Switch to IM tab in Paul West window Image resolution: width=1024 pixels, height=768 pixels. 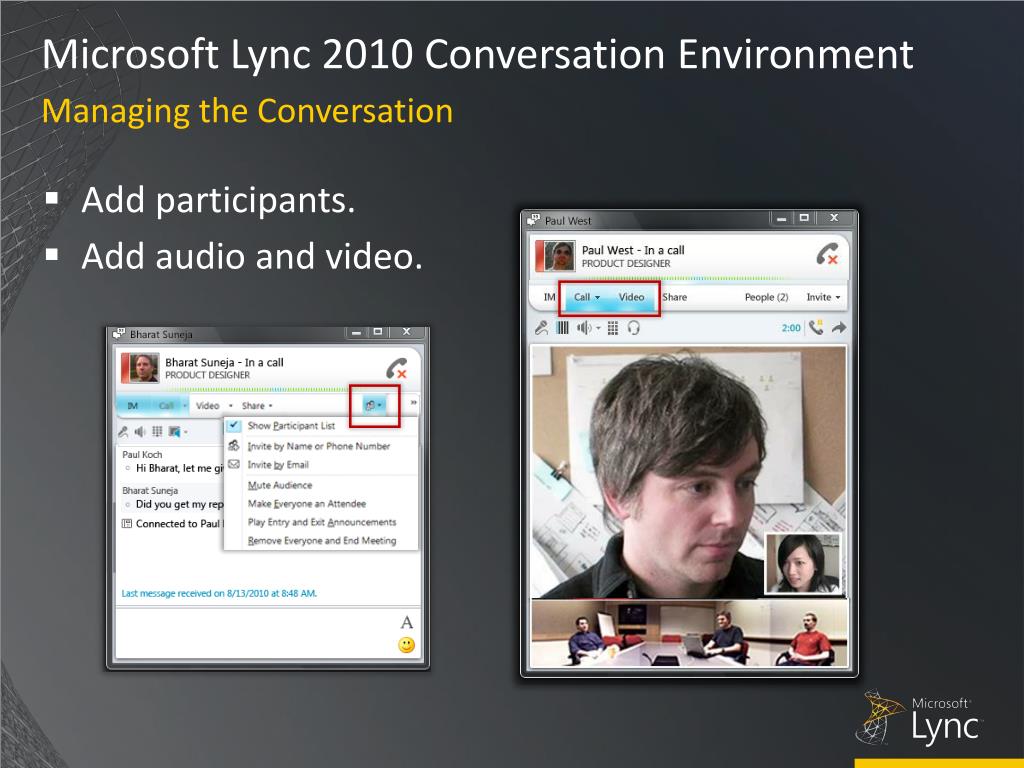click(549, 297)
